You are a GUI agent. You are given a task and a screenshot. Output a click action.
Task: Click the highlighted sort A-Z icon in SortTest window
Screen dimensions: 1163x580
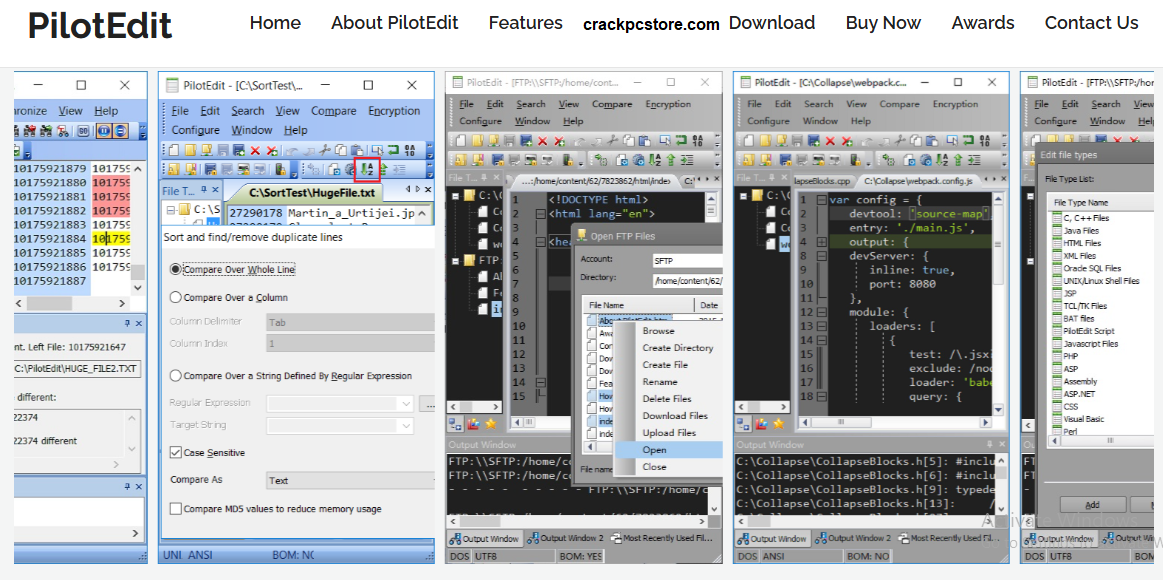[x=367, y=169]
